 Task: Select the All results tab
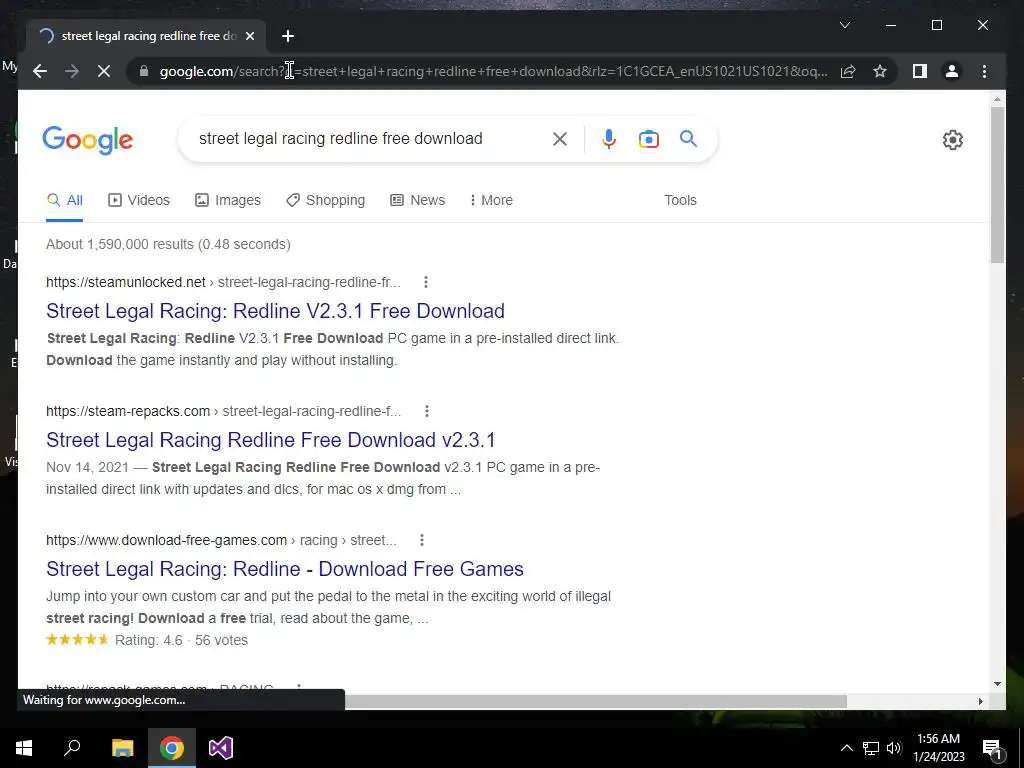(x=65, y=200)
